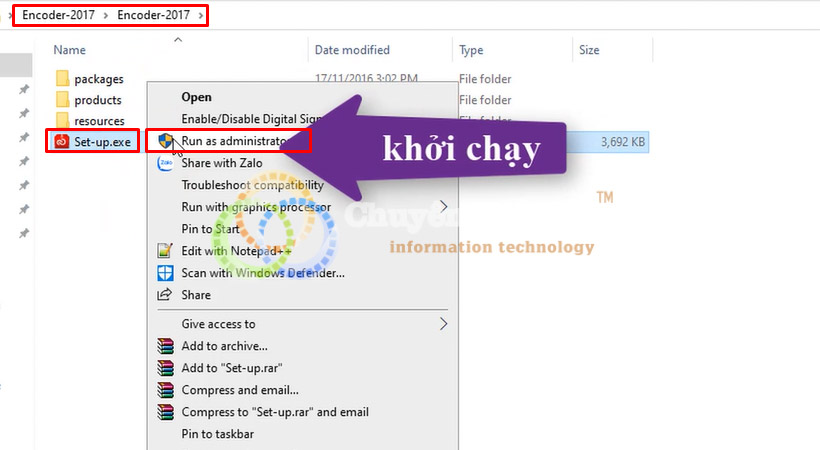820x450 pixels.
Task: Expand the breadcrumb chevron after last Encoder-2017
Action: (x=201, y=15)
